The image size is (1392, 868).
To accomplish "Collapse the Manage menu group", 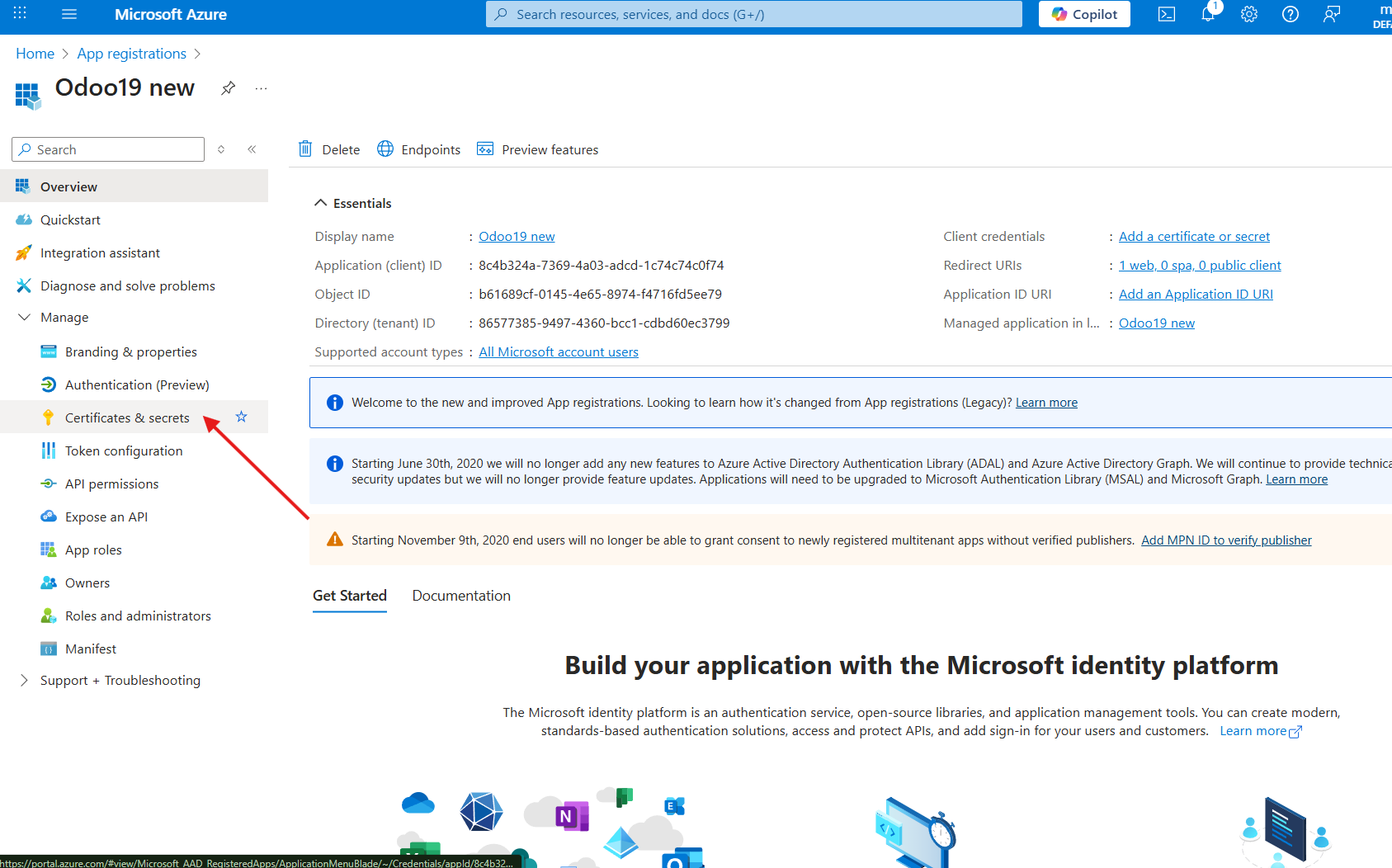I will pyautogui.click(x=25, y=318).
